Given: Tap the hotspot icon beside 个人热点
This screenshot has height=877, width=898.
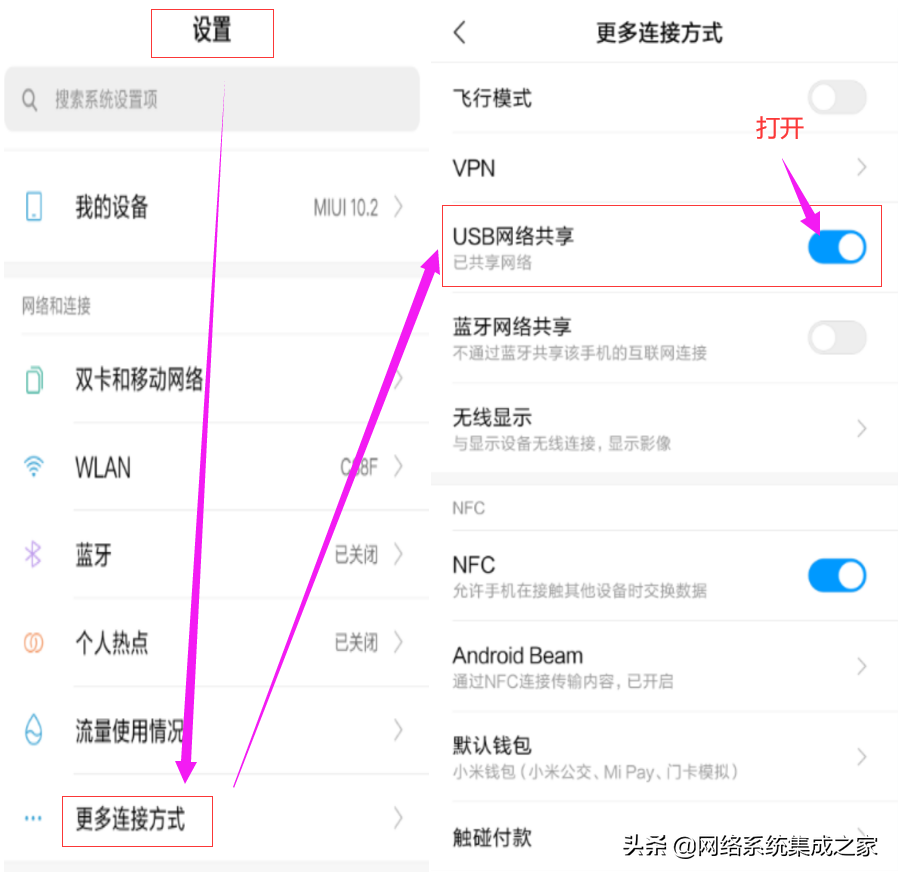Looking at the screenshot, I should point(33,642).
